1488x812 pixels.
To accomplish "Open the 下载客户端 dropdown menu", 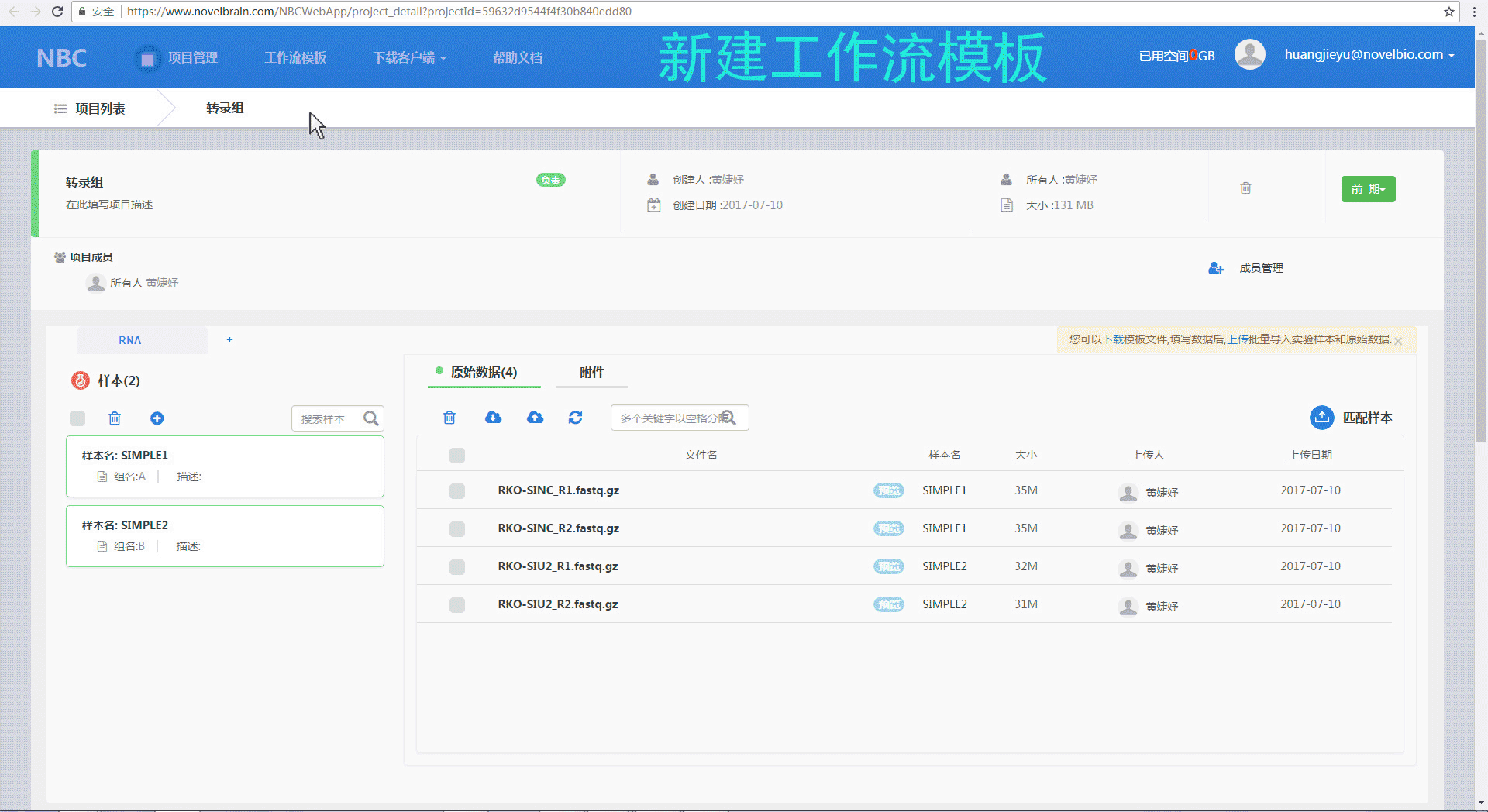I will tap(409, 58).
